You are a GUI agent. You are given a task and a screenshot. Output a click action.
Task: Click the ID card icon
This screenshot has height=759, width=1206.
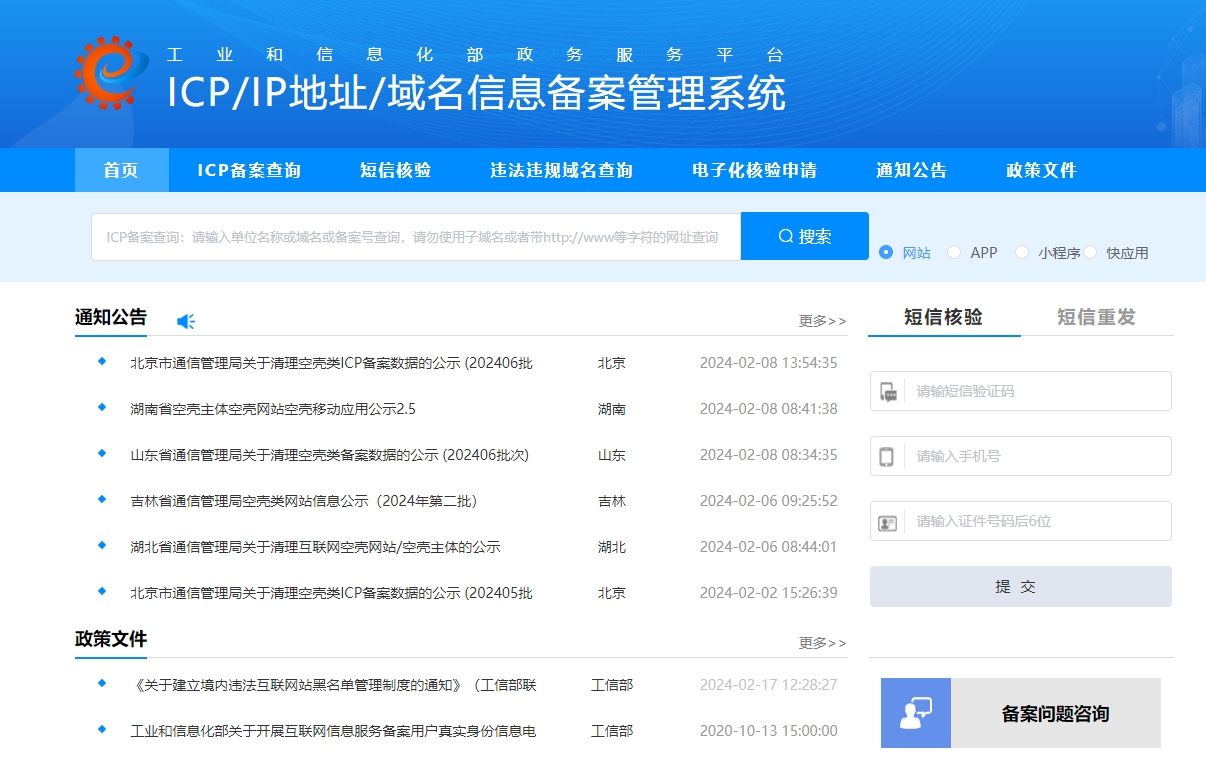887,522
